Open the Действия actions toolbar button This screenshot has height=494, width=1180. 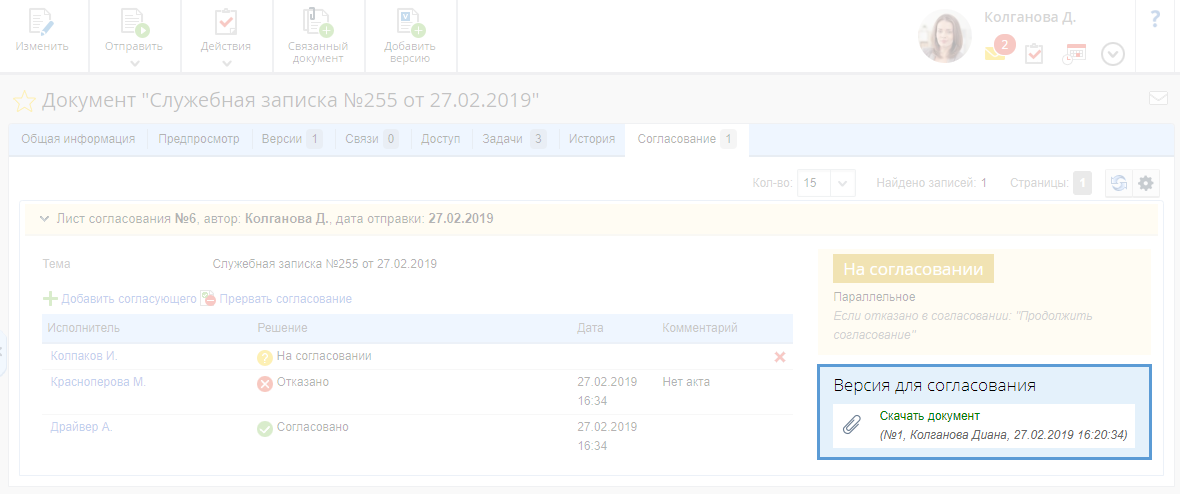pyautogui.click(x=226, y=35)
